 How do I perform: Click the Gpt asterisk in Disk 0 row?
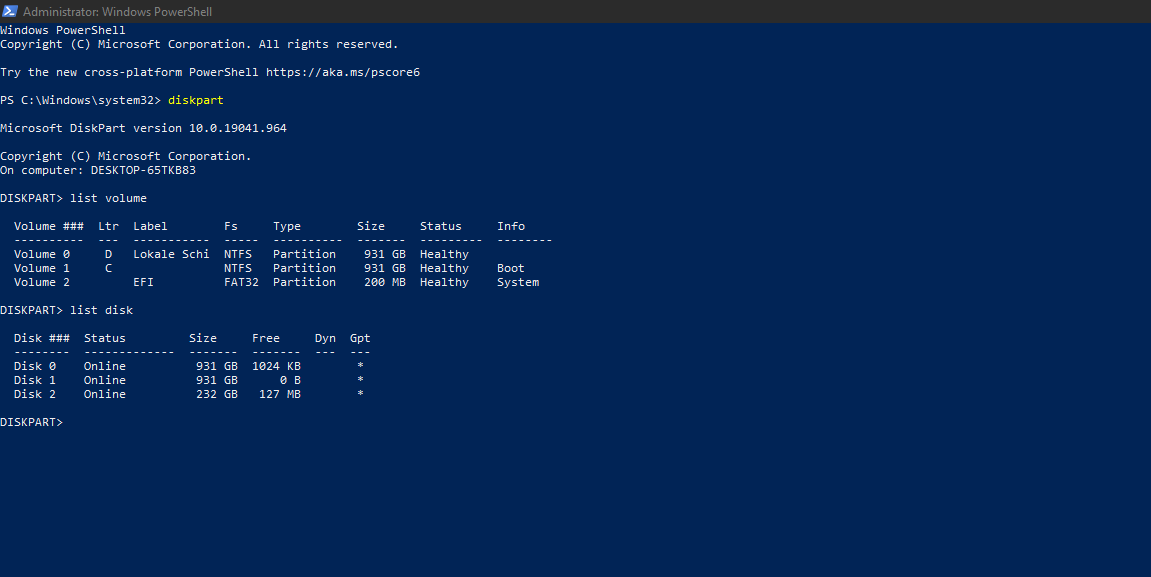tap(360, 366)
